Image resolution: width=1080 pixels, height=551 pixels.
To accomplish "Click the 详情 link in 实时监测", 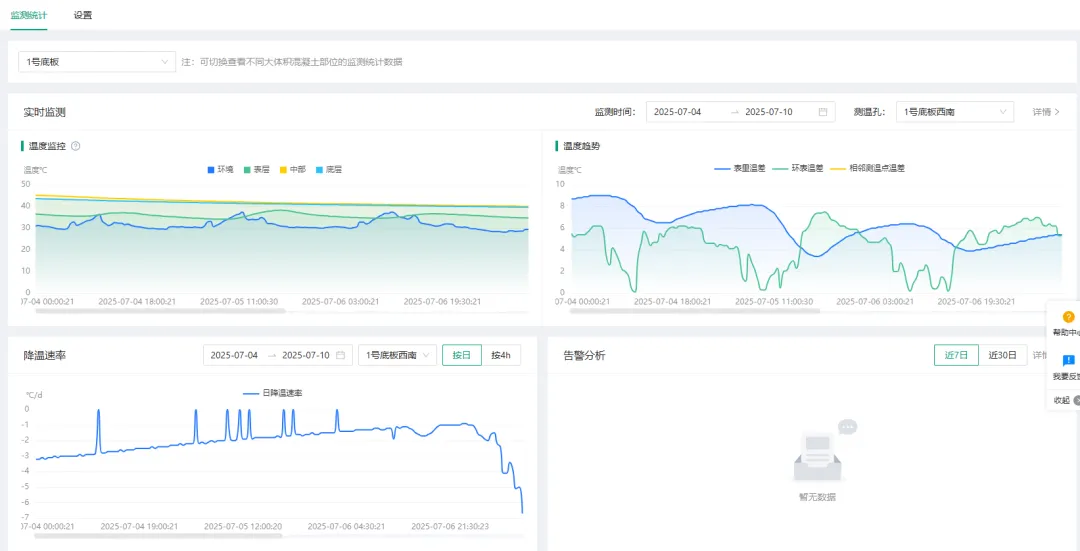I will tap(1046, 112).
